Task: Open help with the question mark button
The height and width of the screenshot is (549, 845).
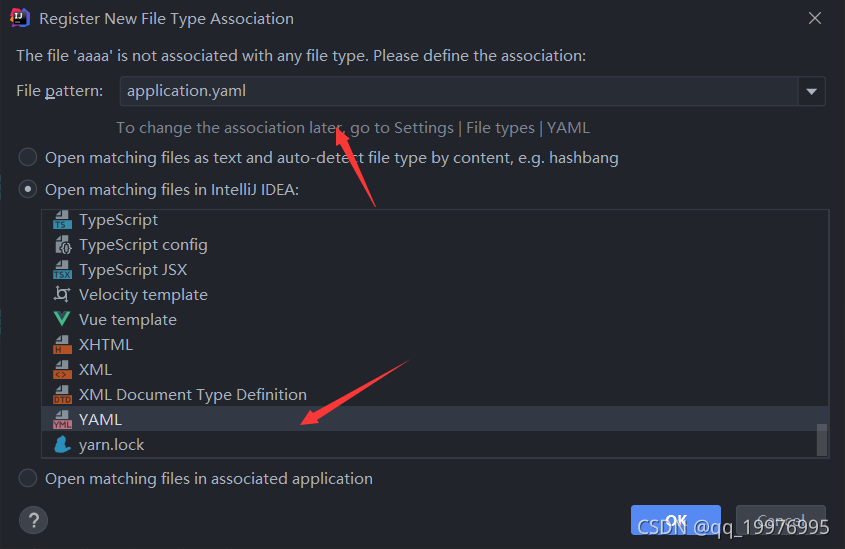Action: (x=33, y=520)
